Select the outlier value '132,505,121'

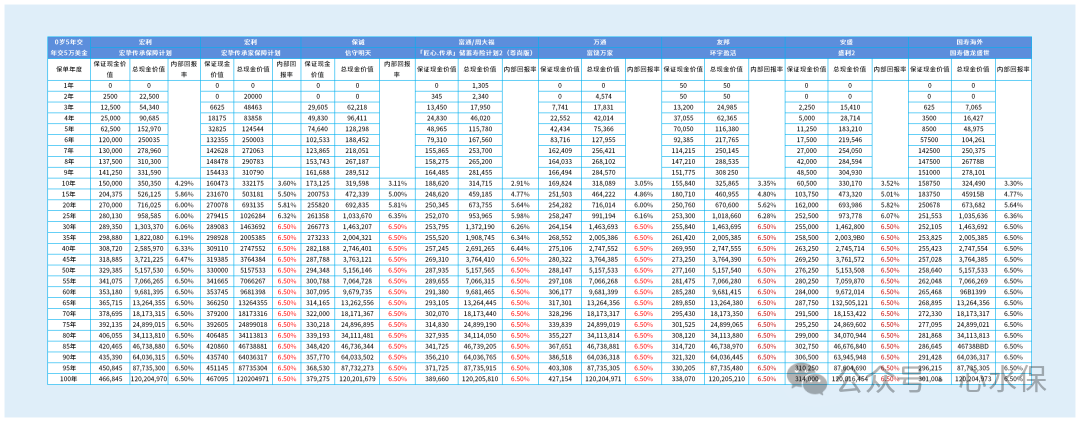[851, 304]
